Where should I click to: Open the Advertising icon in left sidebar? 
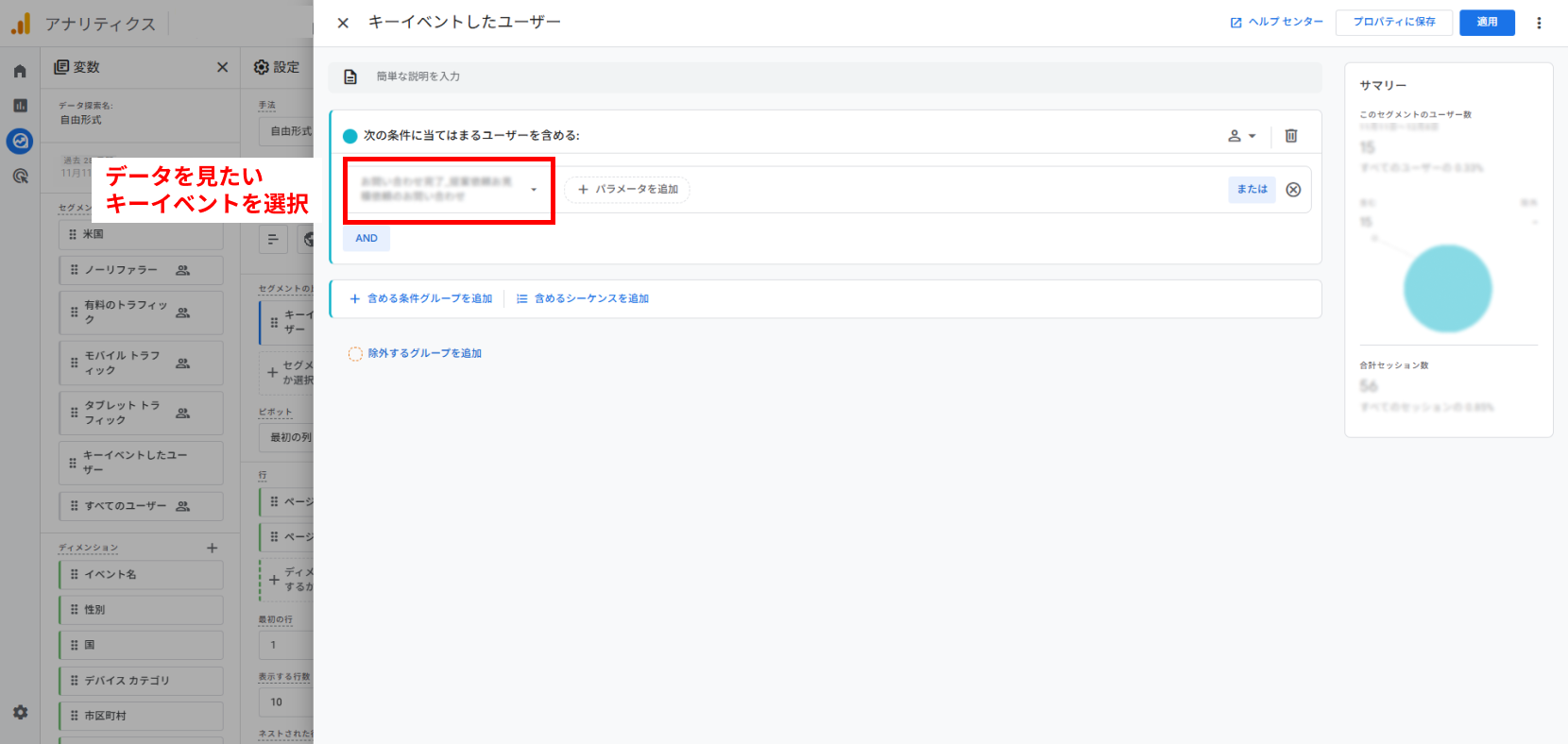click(x=20, y=177)
